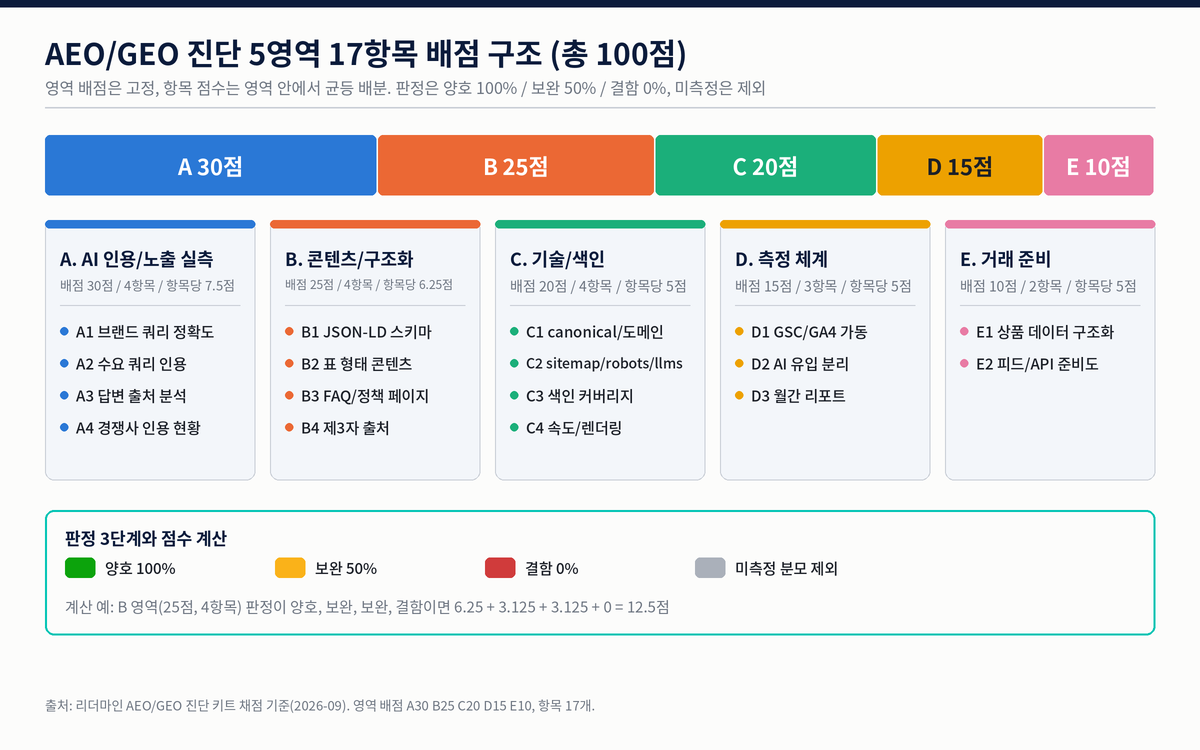The image size is (1200, 750).
Task: Select the D. 측정 체계 heading
Action: (781, 260)
